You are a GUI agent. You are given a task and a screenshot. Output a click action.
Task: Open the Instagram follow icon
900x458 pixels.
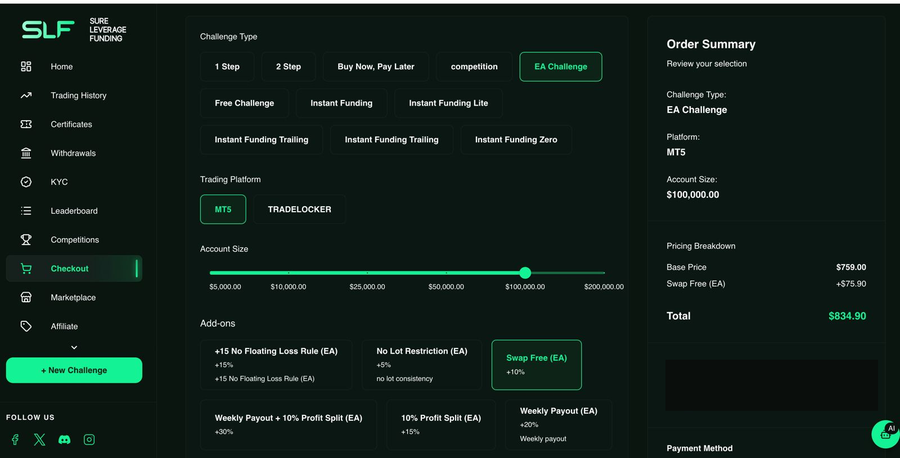[x=89, y=440]
